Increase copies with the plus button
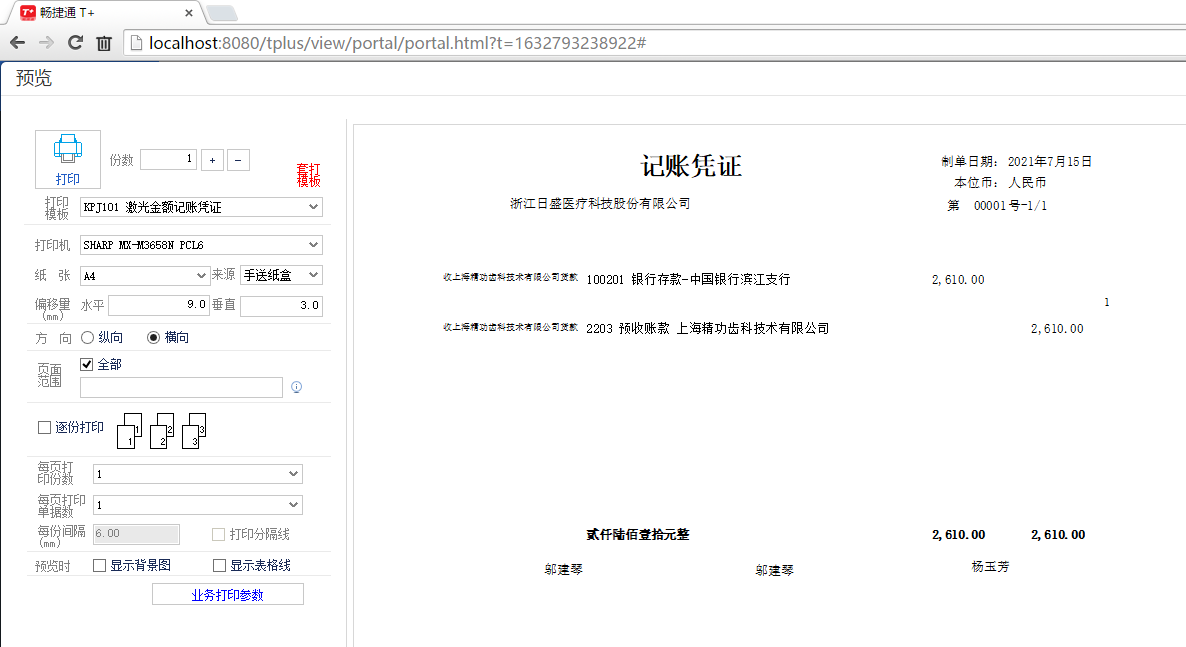Image resolution: width=1186 pixels, height=647 pixels. click(x=213, y=160)
